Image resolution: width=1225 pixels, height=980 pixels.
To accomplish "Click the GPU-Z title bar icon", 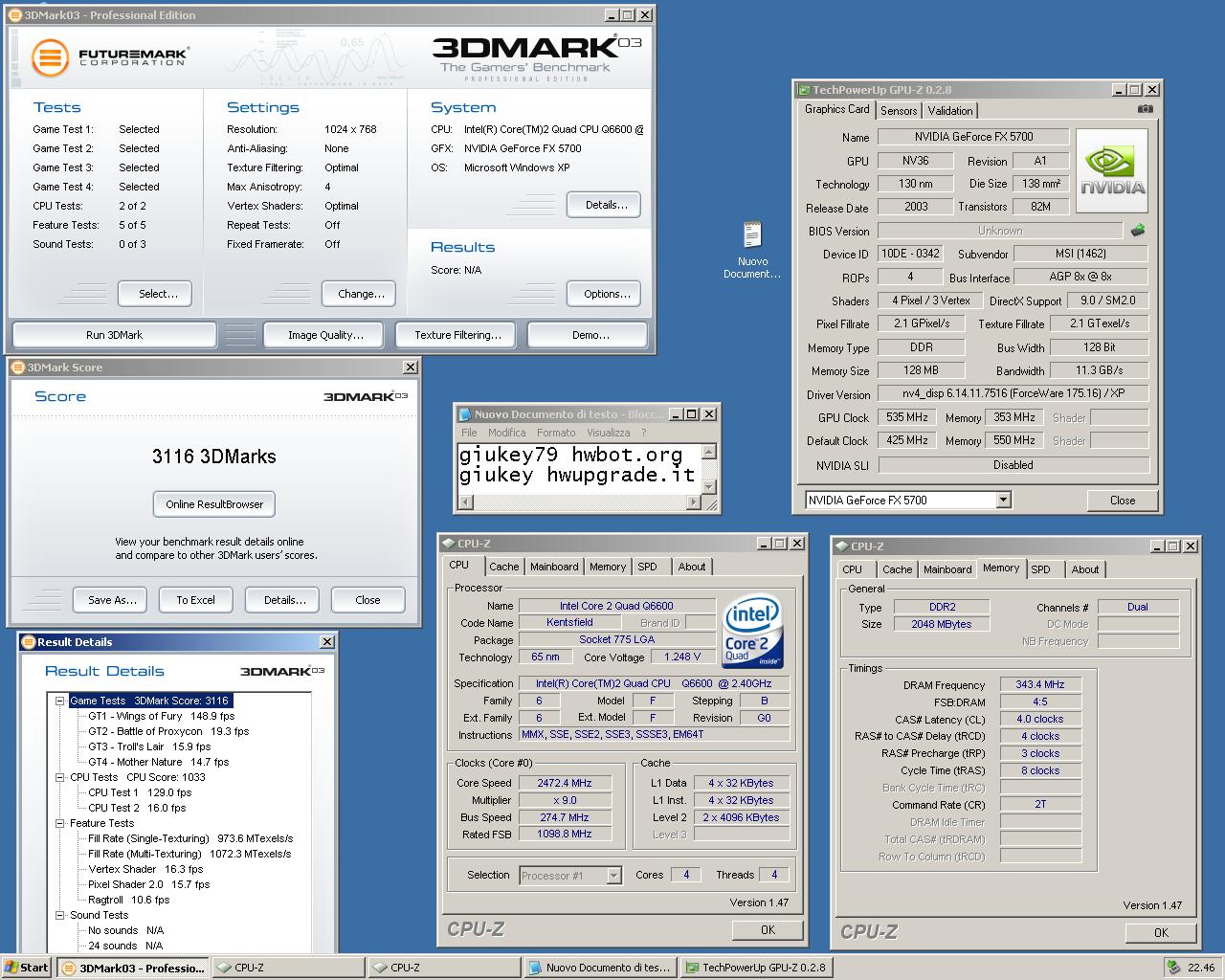I will point(803,90).
